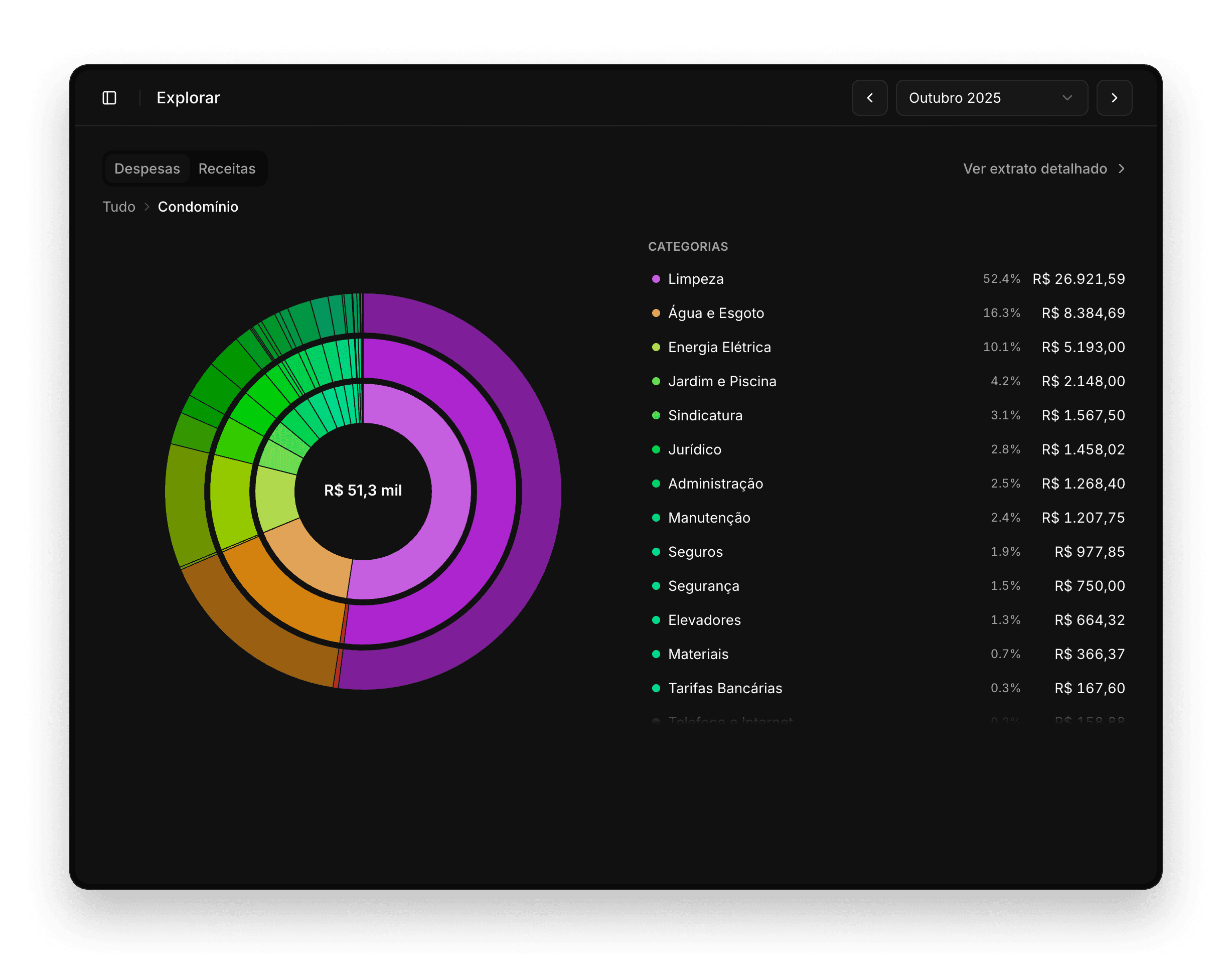1232x954 pixels.
Task: Open the Tarifas Bancárias category
Action: (725, 688)
